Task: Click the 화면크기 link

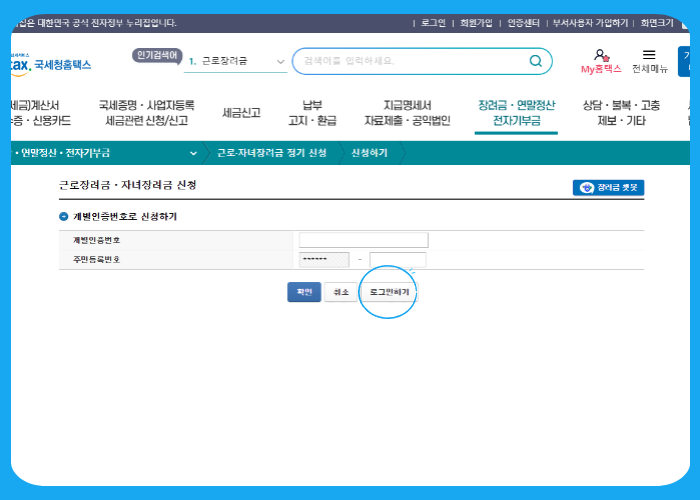Action: click(657, 23)
